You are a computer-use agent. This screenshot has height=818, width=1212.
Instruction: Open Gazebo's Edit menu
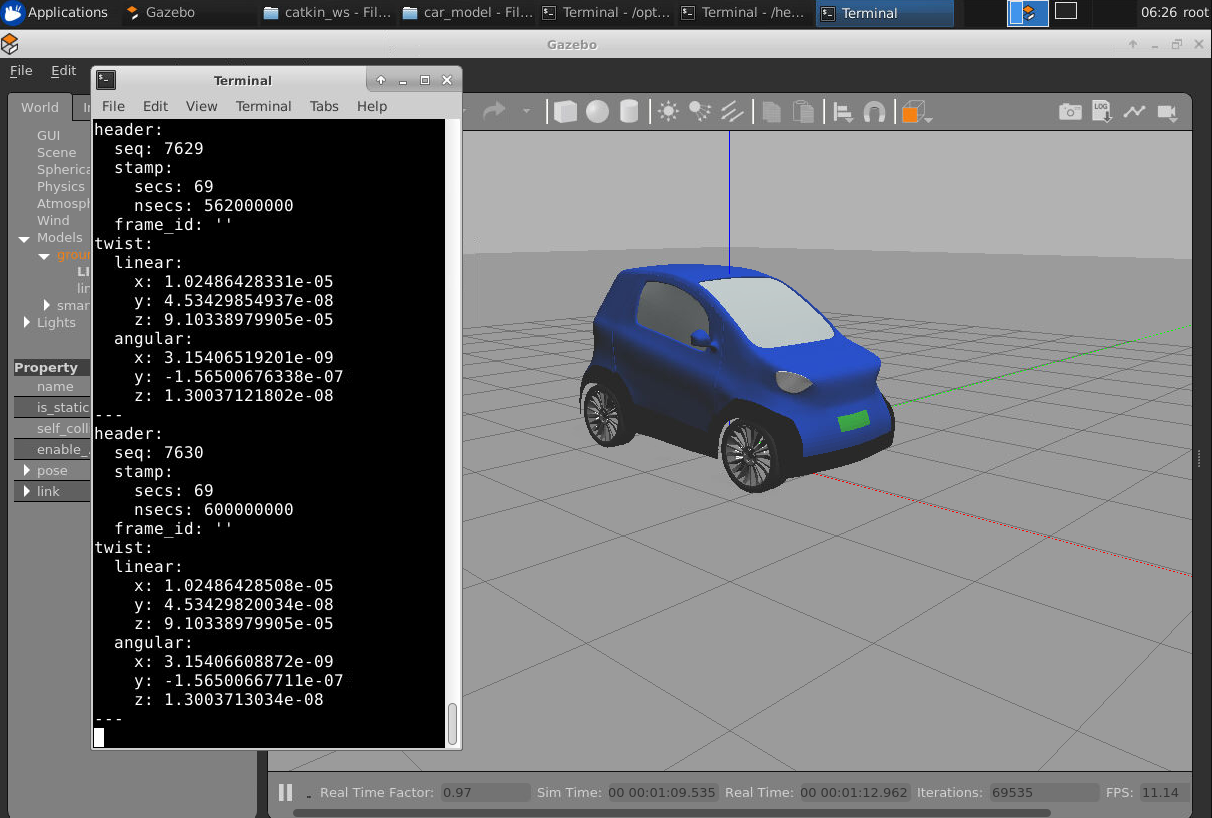[x=64, y=70]
